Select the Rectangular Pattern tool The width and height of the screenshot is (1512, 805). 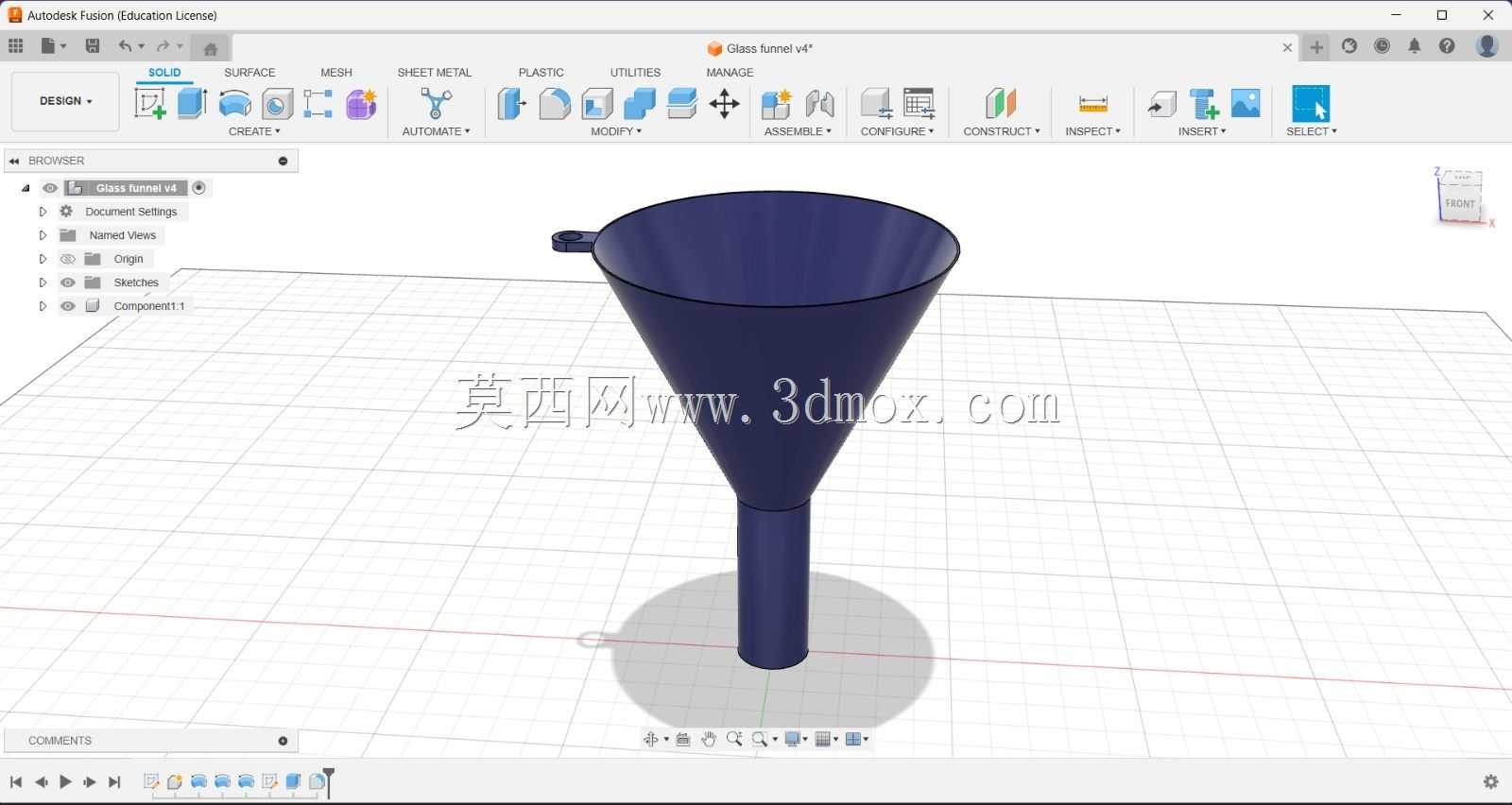[318, 104]
